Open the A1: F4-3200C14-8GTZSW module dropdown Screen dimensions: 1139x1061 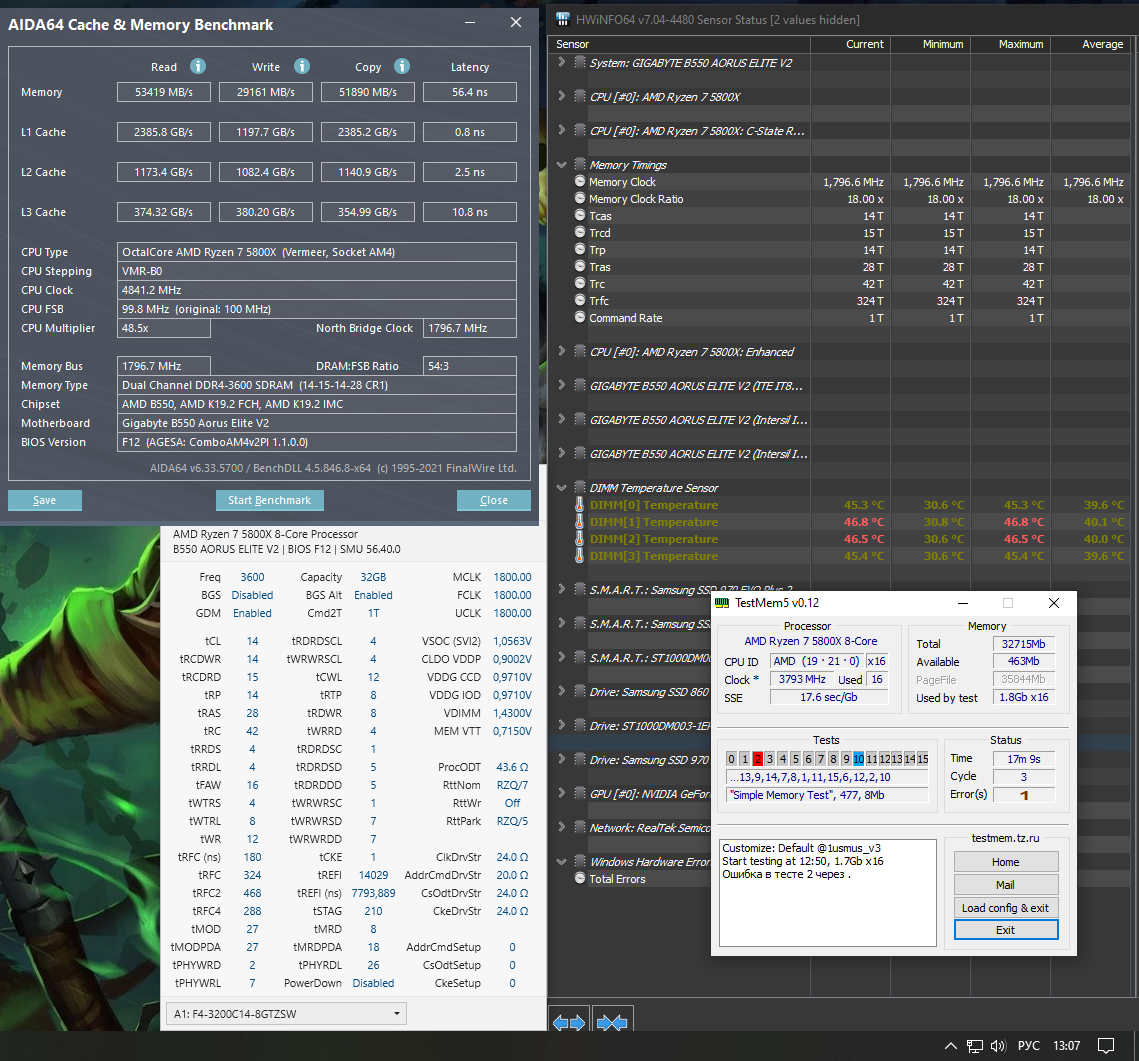click(285, 1014)
